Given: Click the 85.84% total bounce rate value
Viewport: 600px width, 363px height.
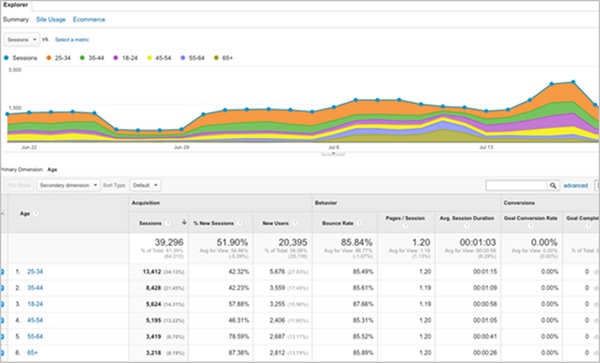Looking at the screenshot, I should (356, 242).
